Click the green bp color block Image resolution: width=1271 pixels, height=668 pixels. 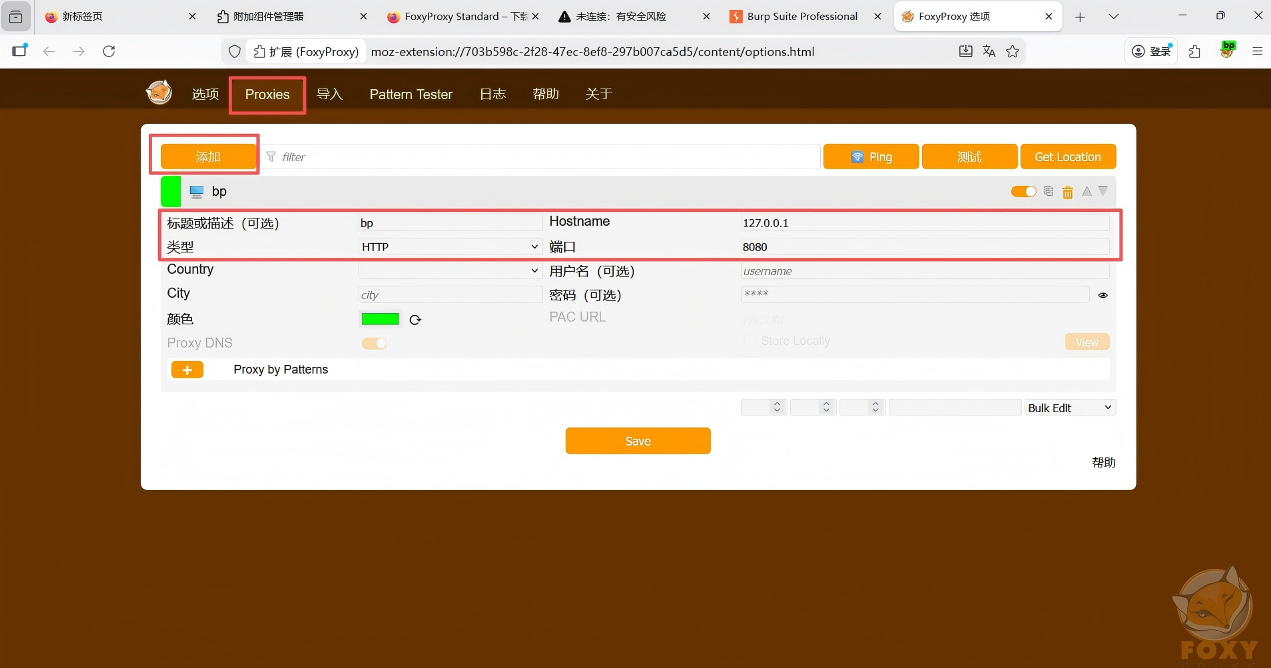(x=171, y=191)
